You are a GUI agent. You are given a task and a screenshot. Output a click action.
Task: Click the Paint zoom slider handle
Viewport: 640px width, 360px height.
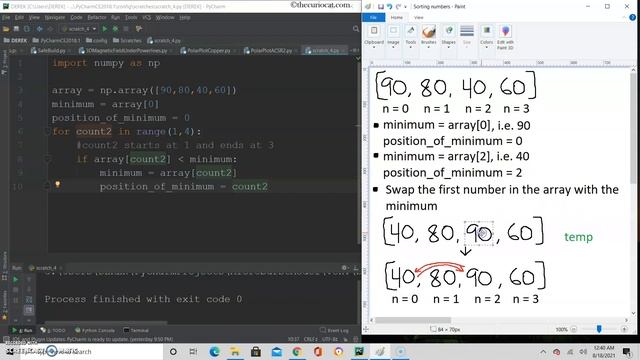pyautogui.click(x=599, y=329)
